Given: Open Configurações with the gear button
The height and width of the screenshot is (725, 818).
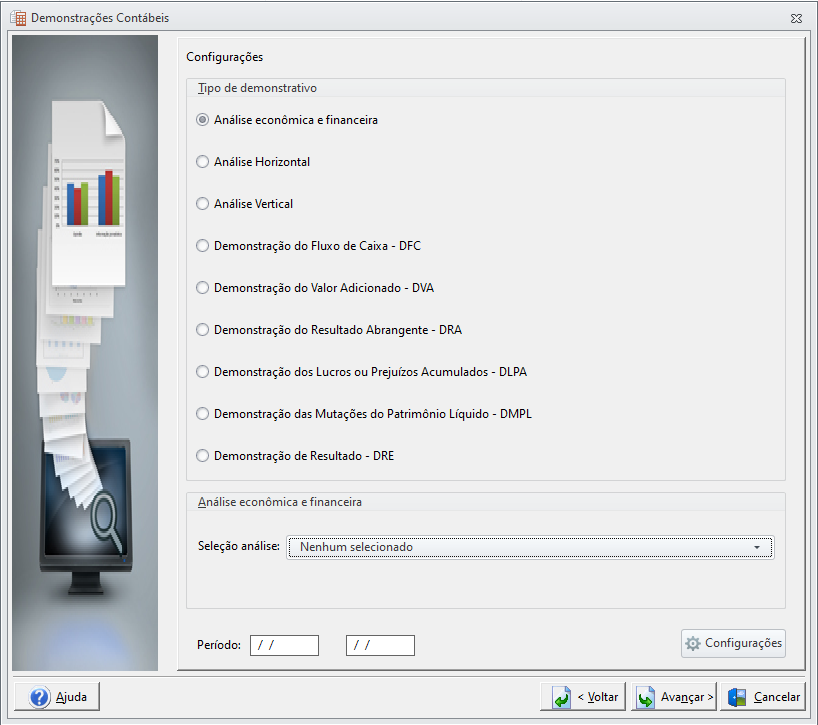Looking at the screenshot, I should coord(733,643).
